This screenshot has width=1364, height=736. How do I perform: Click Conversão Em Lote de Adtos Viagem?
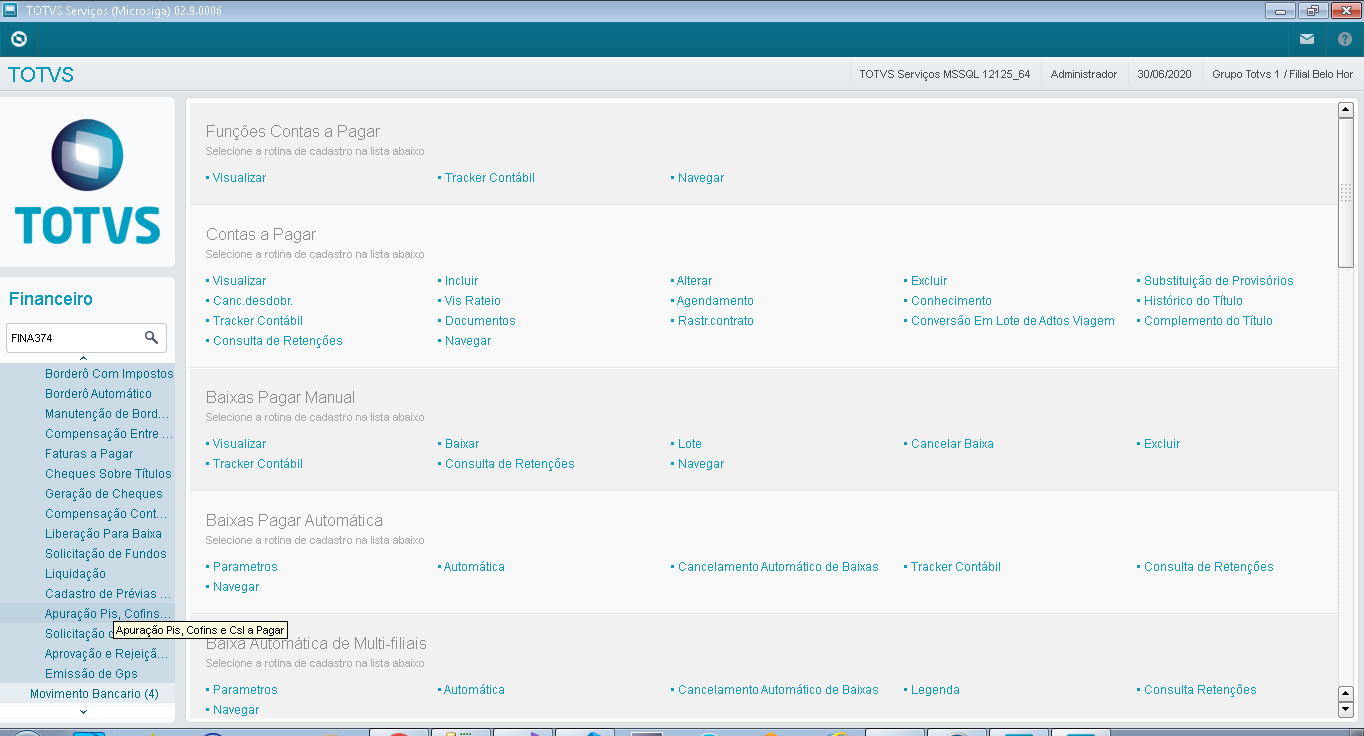pyautogui.click(x=1013, y=321)
